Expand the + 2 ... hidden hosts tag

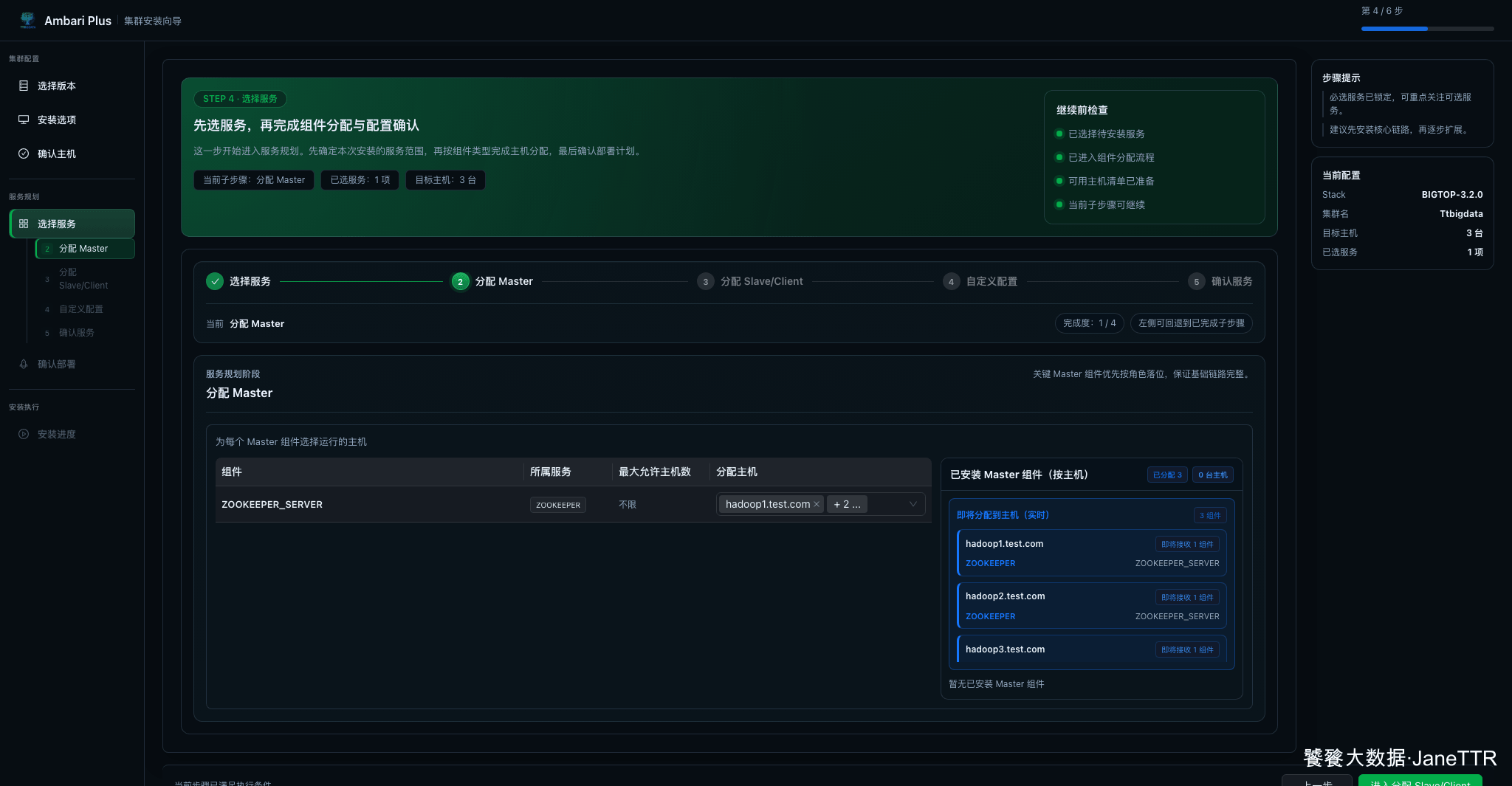click(847, 504)
